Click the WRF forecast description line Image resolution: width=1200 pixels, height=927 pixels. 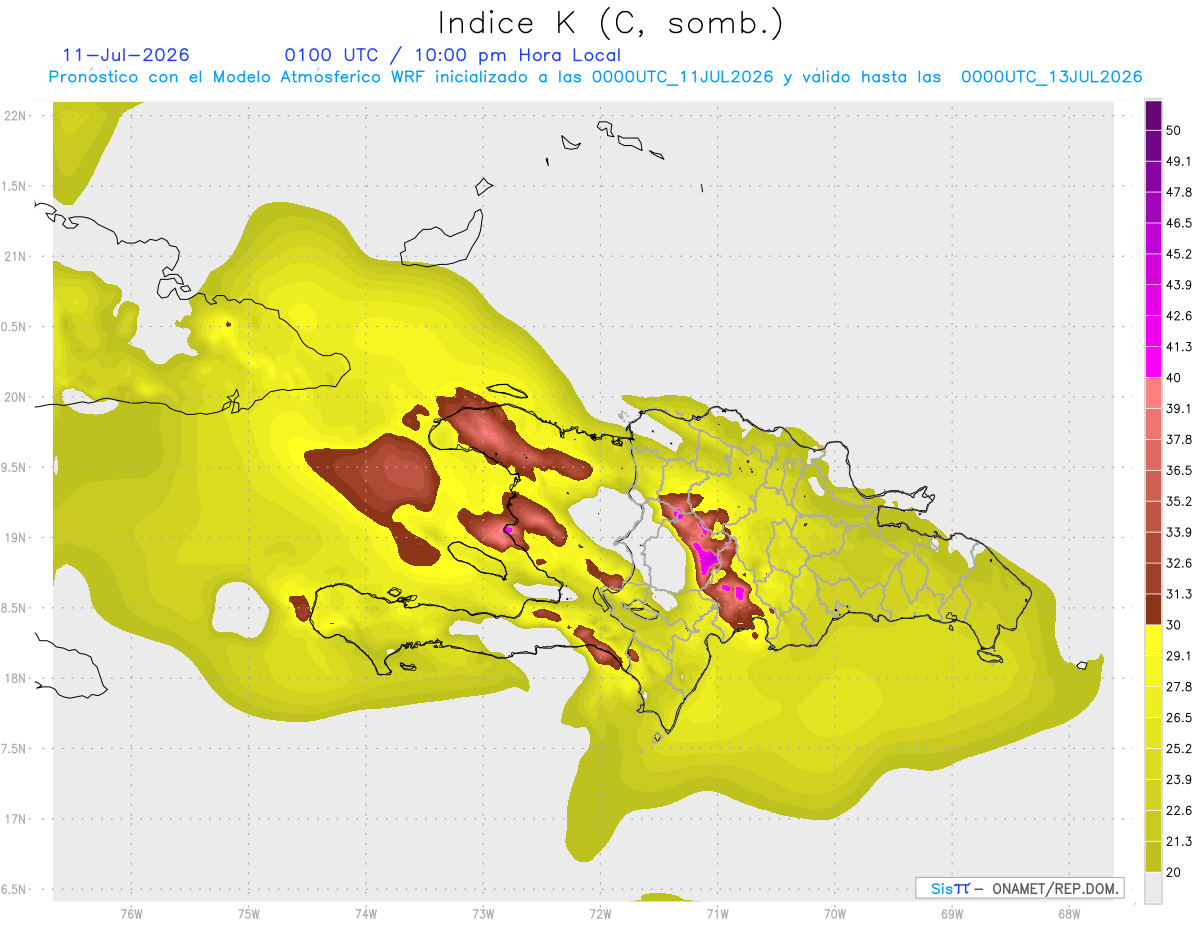pos(595,77)
